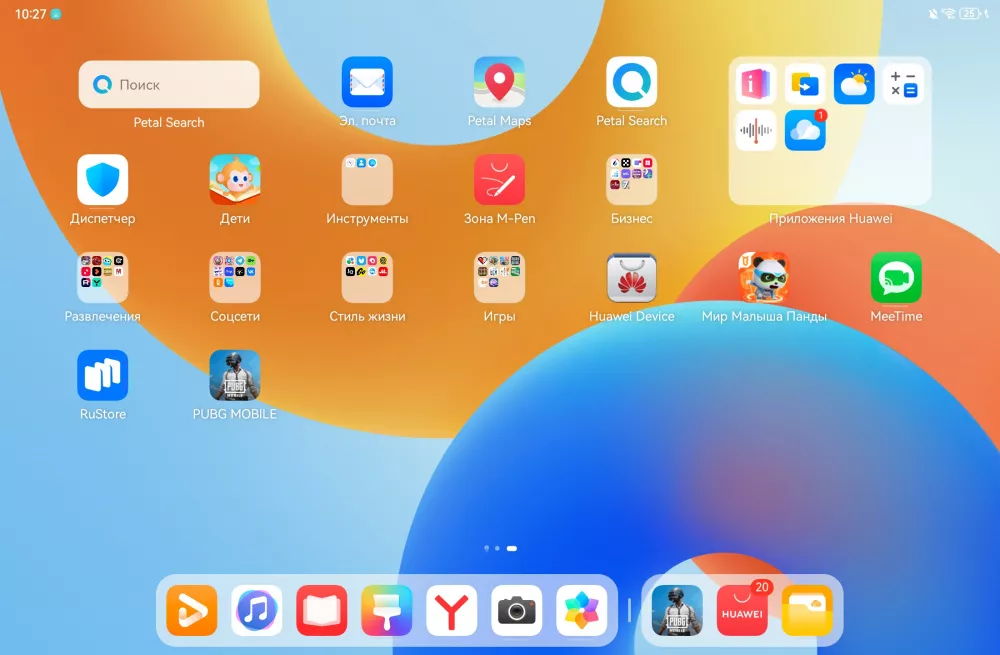Open the Petal Search app icon
The image size is (1000, 655).
(631, 82)
